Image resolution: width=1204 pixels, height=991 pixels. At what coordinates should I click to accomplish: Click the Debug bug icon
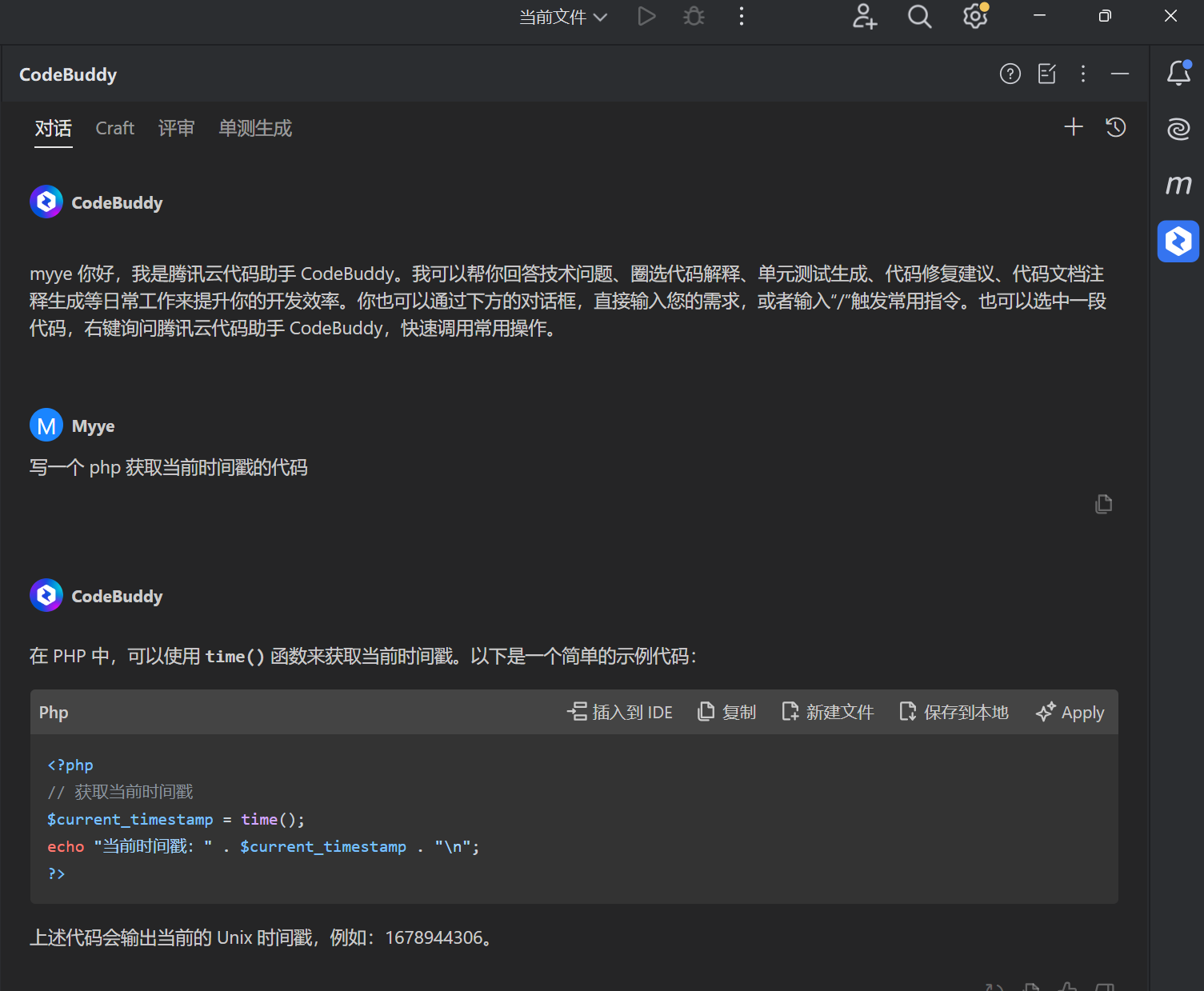(x=694, y=16)
